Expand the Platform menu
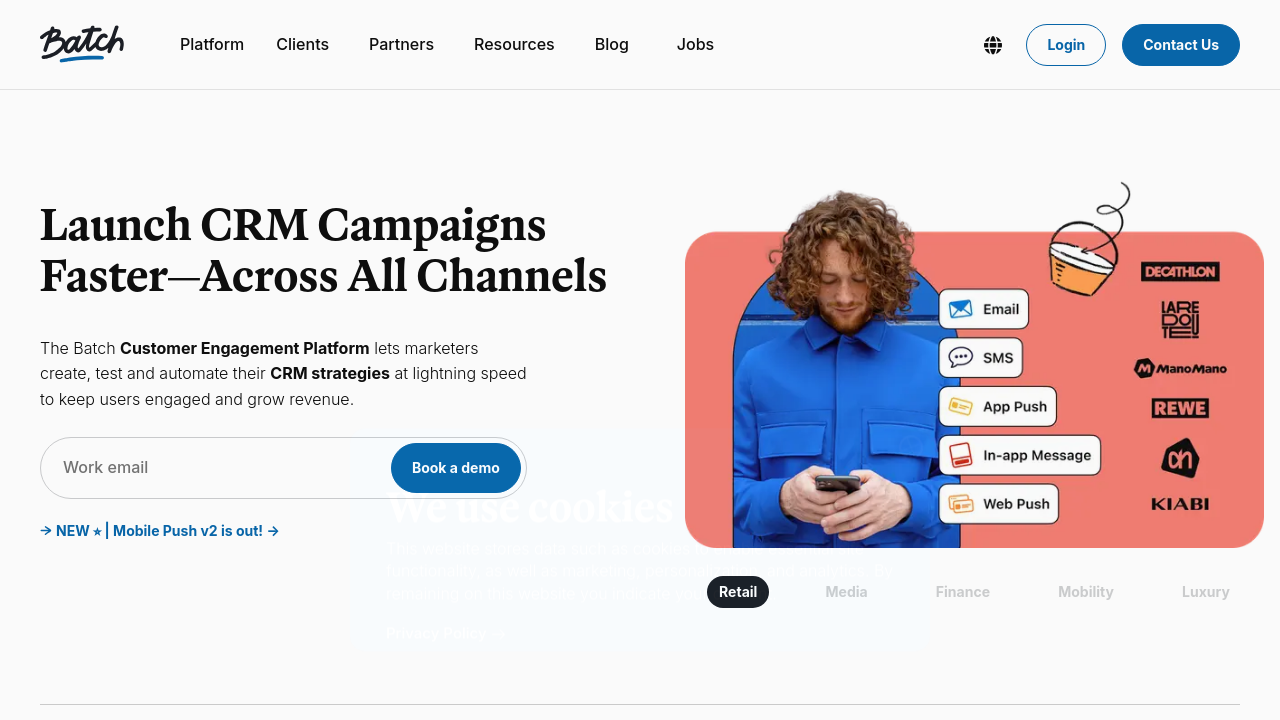This screenshot has width=1280, height=720. pos(212,45)
